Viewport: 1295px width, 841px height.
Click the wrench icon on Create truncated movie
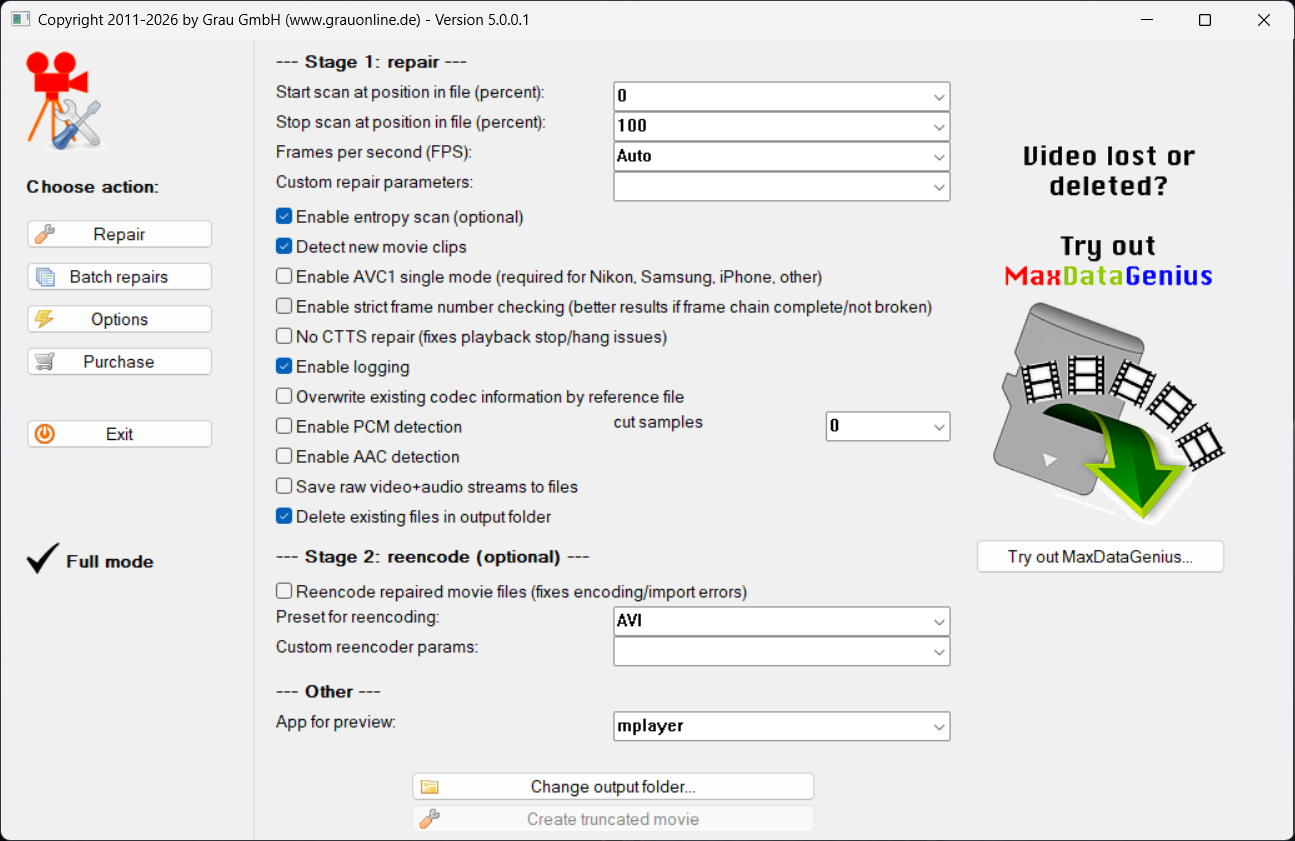pos(430,819)
